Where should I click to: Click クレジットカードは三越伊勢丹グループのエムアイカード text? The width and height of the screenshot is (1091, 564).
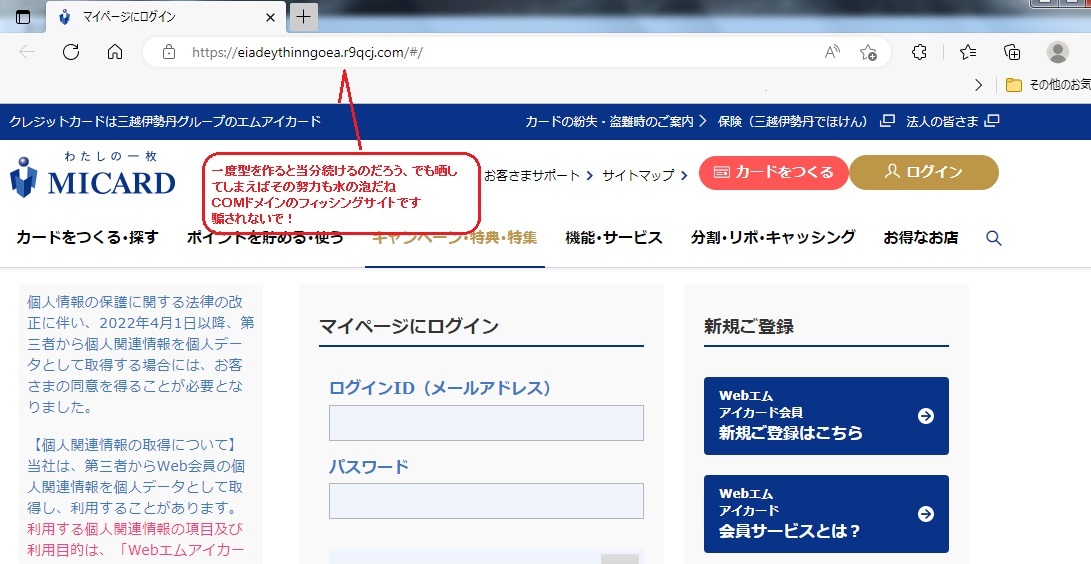(x=165, y=121)
